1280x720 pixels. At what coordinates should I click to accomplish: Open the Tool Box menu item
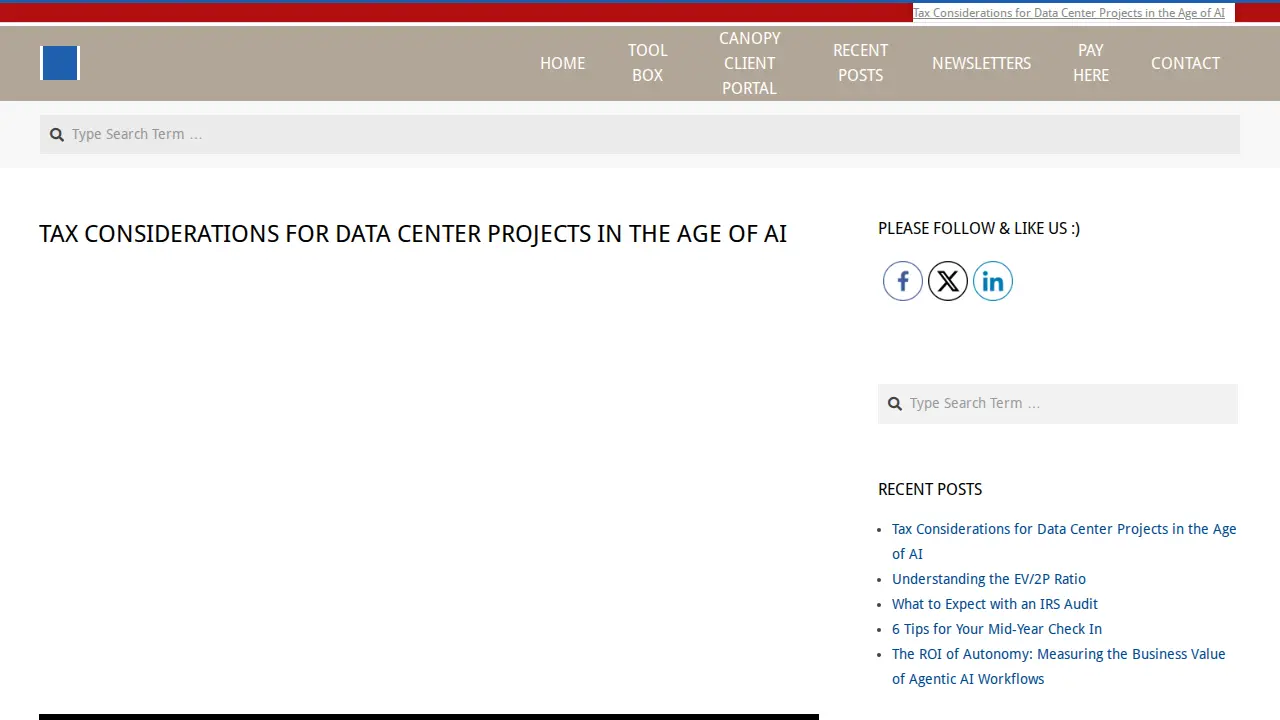pyautogui.click(x=647, y=63)
